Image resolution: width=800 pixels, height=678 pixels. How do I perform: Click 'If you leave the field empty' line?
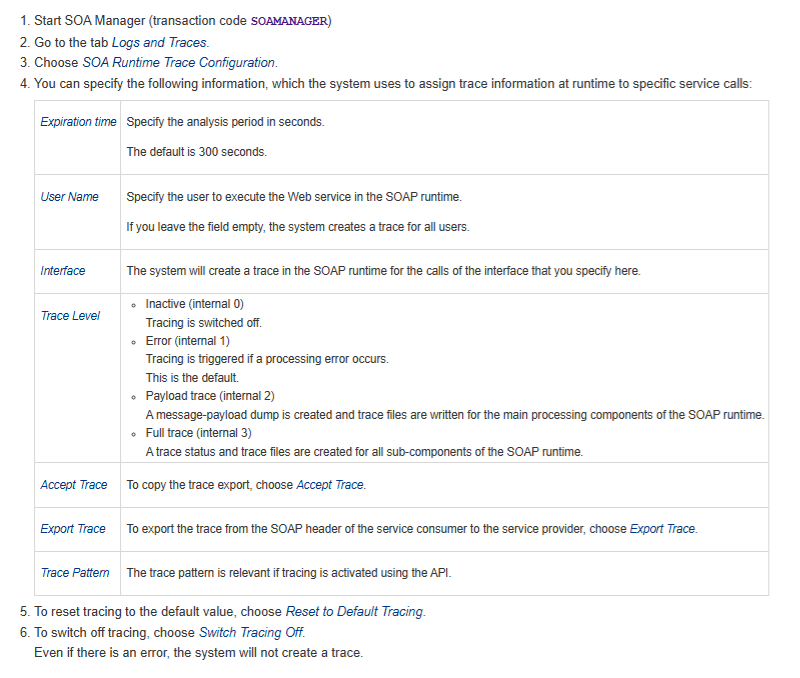[298, 227]
